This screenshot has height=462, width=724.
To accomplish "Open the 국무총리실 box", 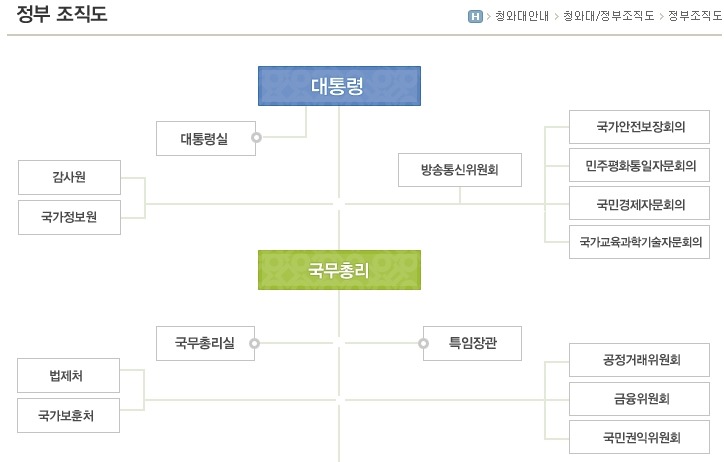I will (204, 344).
